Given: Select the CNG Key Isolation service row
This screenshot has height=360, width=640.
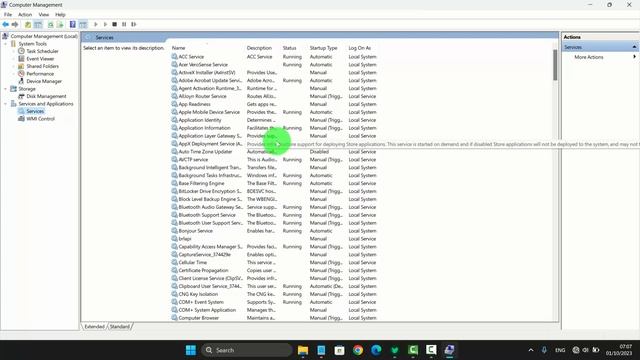Looking at the screenshot, I should coord(274,294).
